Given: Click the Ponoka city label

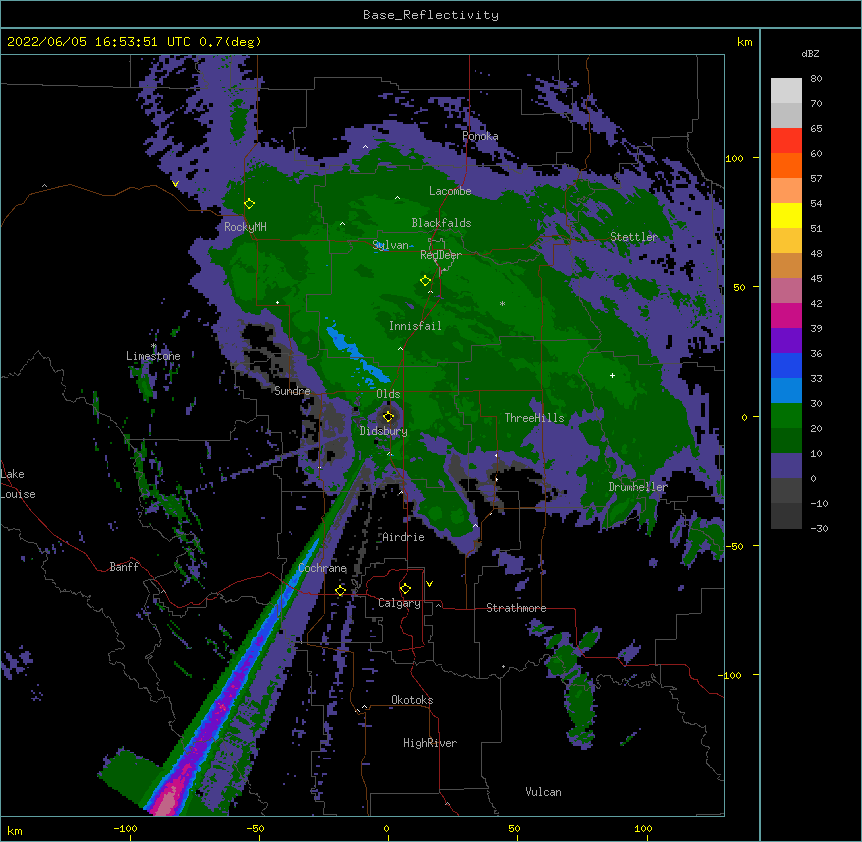Looking at the screenshot, I should click(x=480, y=136).
